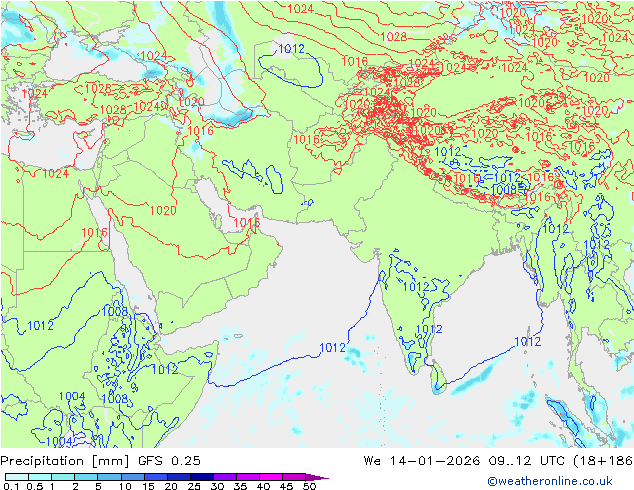This screenshot has width=634, height=490.
Task: Click the 1024 label south of Mediterranean Sea
Action: [55, 174]
